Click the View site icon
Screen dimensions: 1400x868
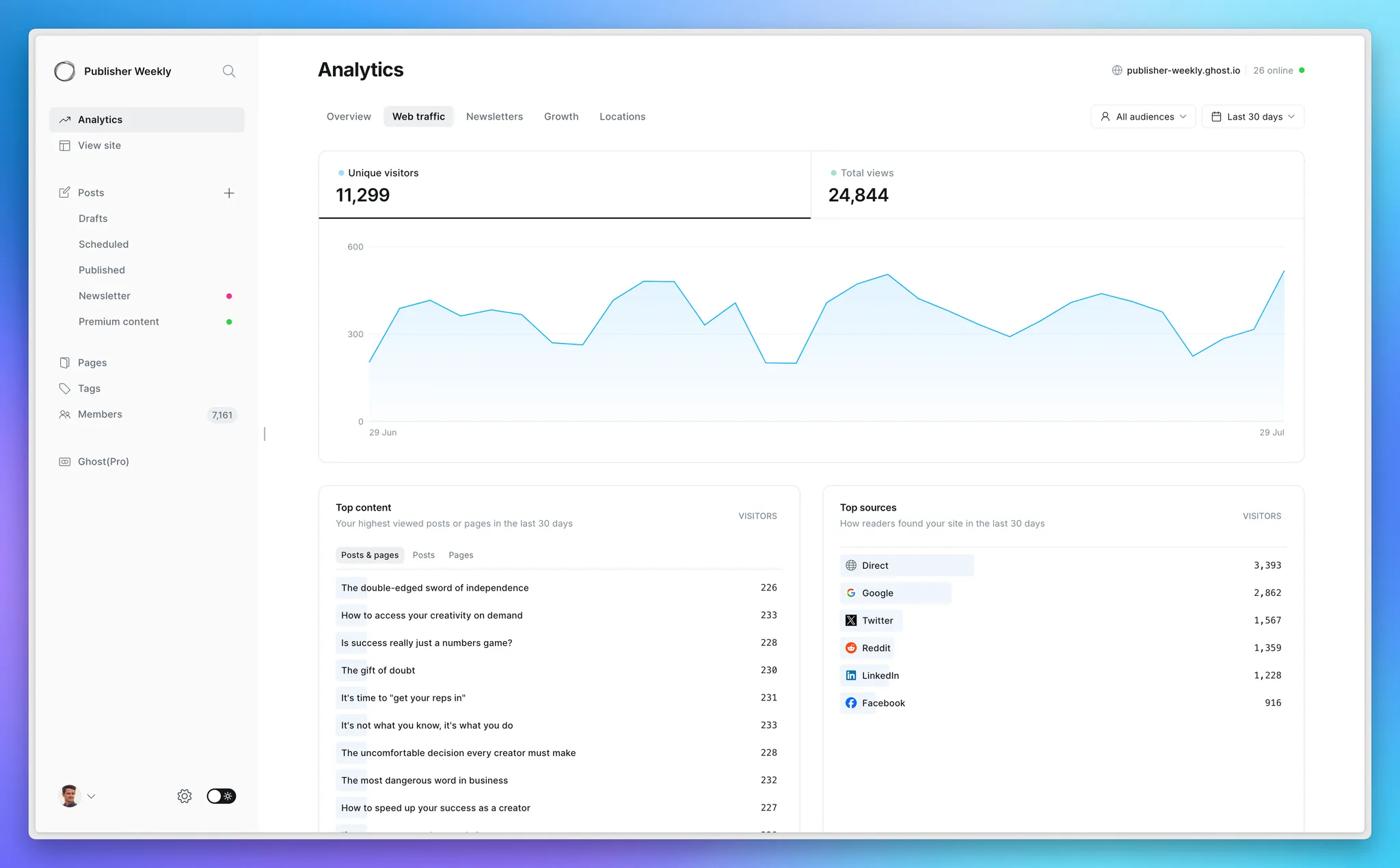pos(65,146)
